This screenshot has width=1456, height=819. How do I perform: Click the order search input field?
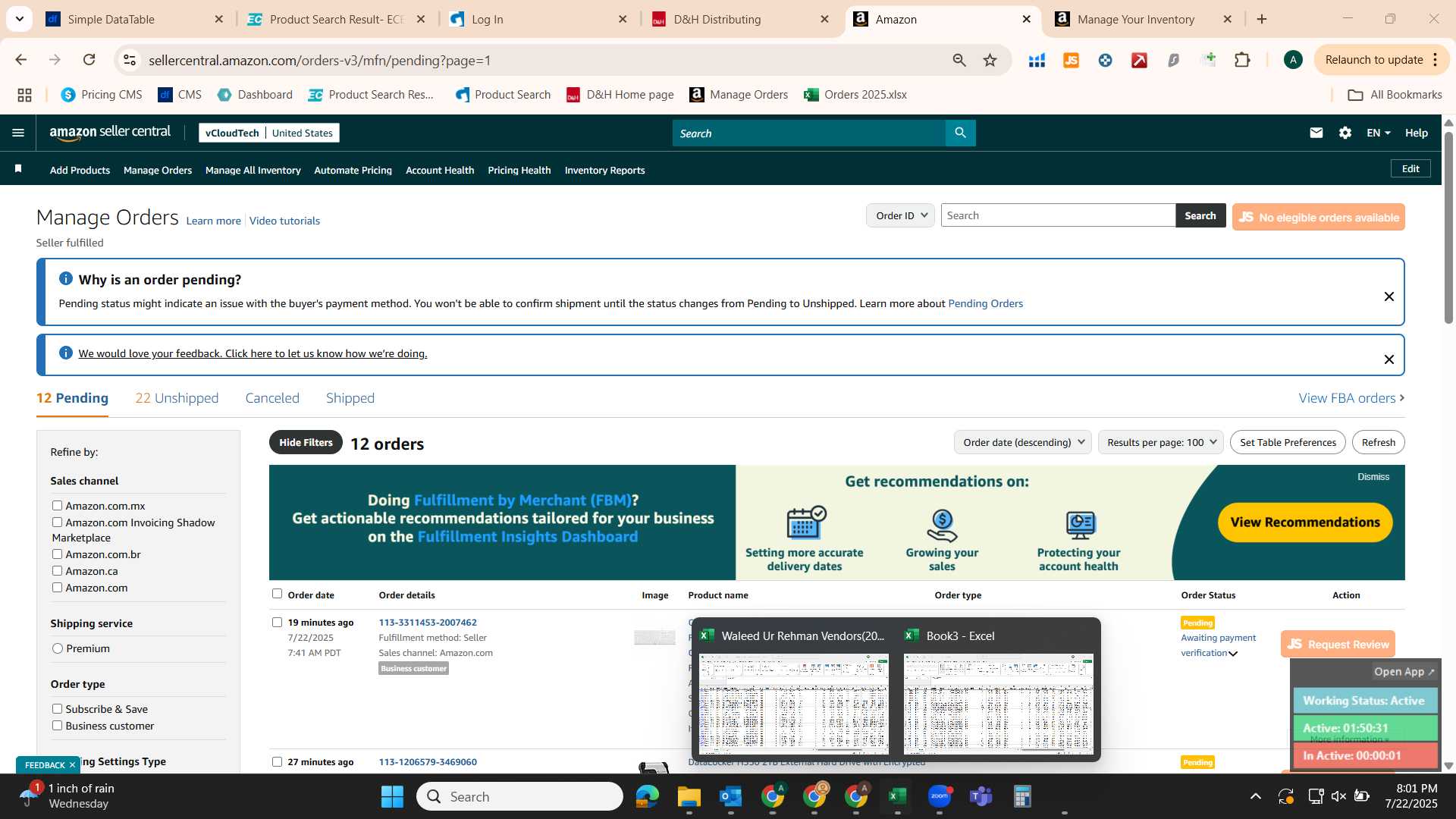click(1058, 215)
